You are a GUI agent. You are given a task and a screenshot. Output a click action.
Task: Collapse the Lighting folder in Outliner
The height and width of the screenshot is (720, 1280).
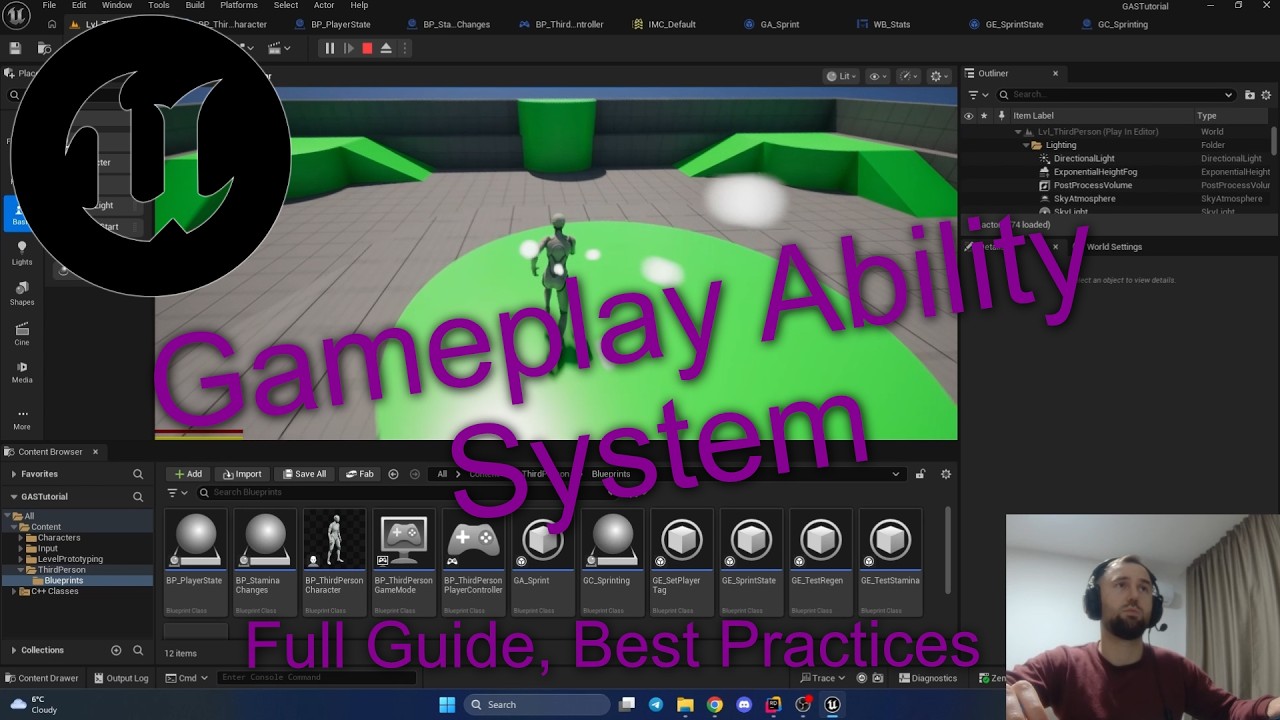1026,145
